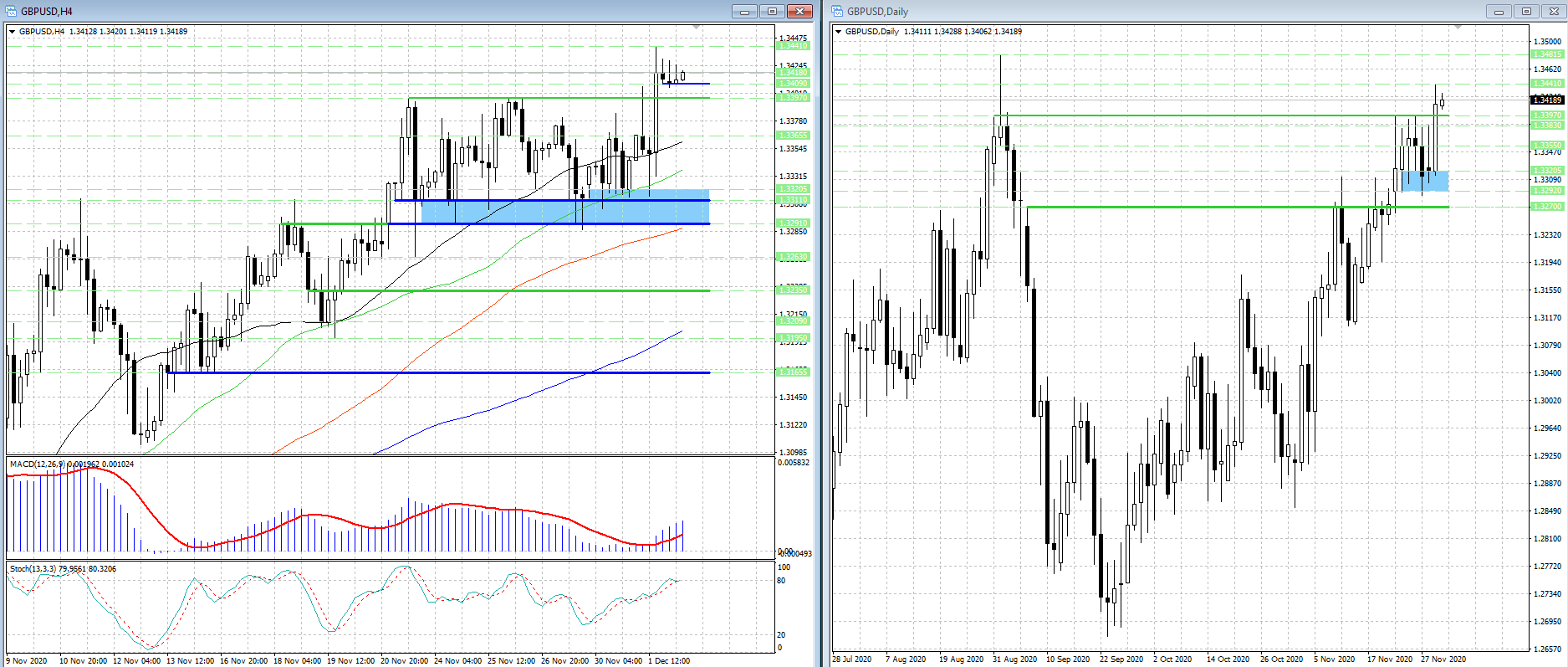Image resolution: width=1568 pixels, height=667 pixels.
Task: Click the black 1.34189 current price label
Action: click(1547, 100)
